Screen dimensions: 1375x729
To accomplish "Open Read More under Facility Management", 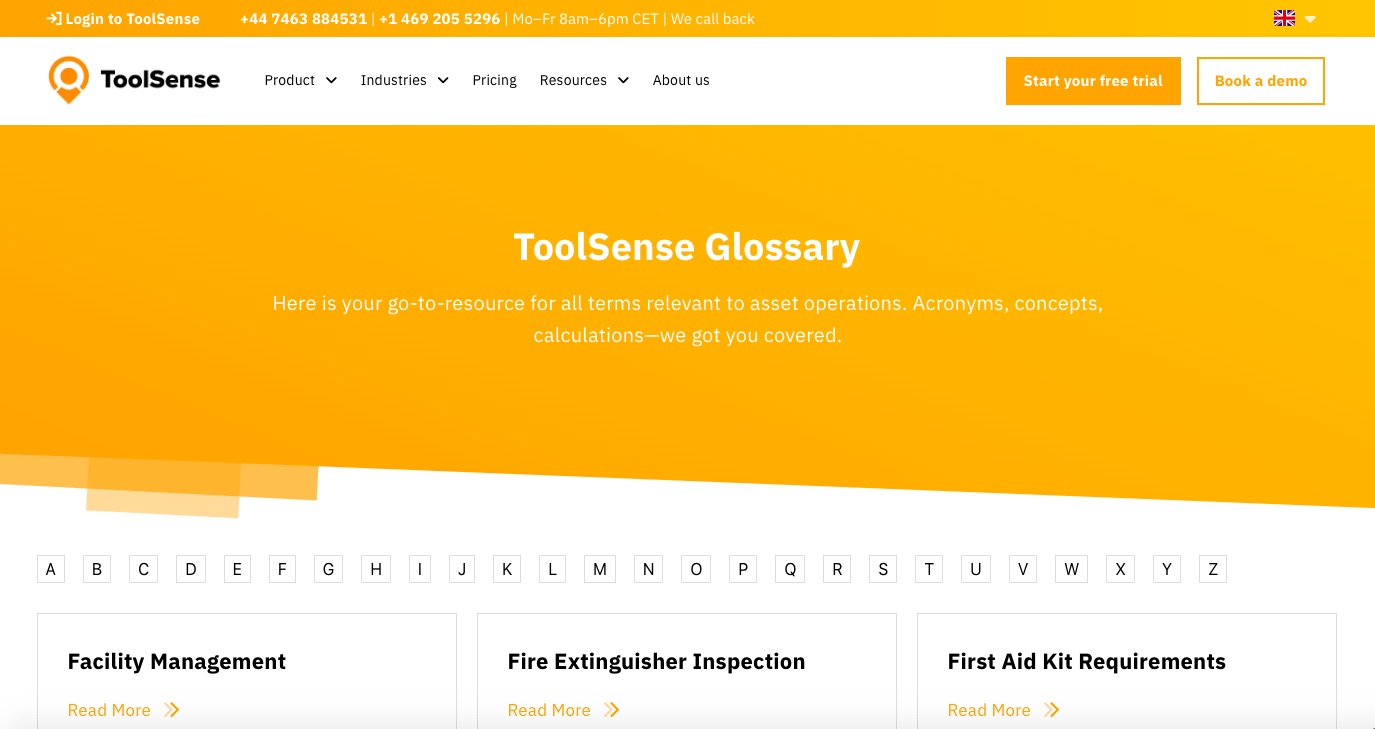I will [x=109, y=710].
